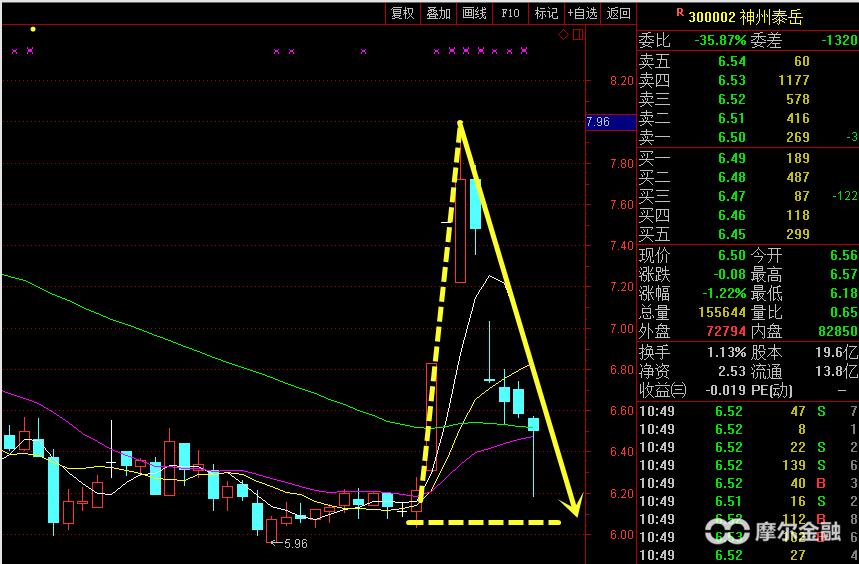859x564 pixels.
Task: Toggle the +自选 watchlist button
Action: [x=582, y=13]
